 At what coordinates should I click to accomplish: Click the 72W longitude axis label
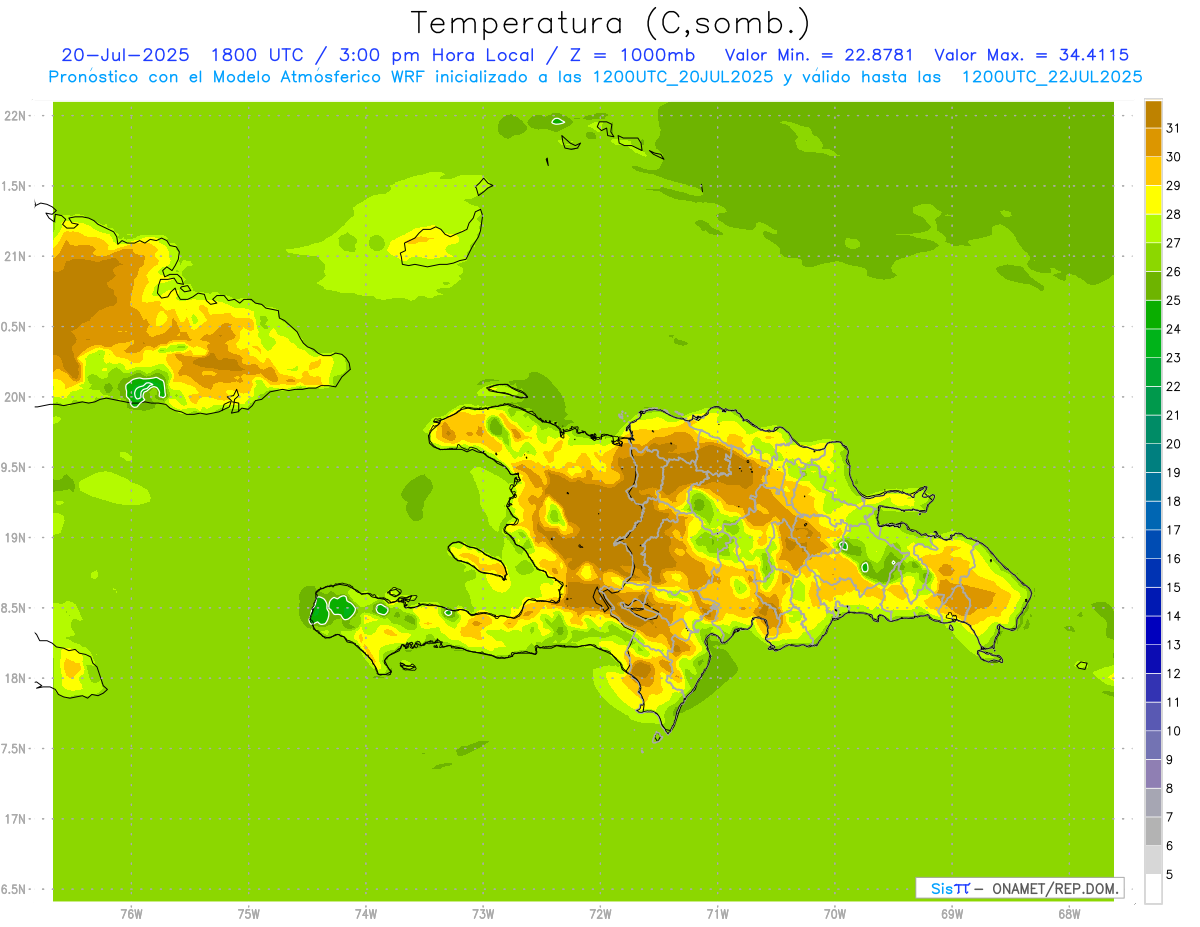pos(600,914)
